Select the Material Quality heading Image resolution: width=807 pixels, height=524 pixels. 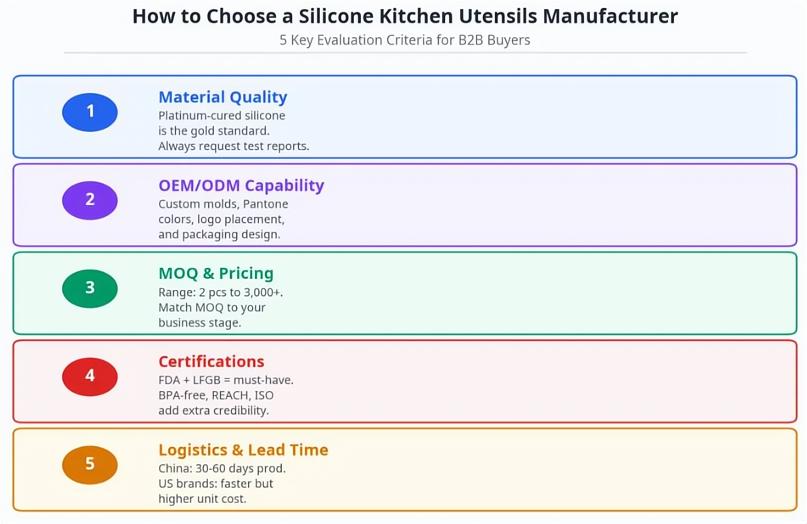[222, 97]
